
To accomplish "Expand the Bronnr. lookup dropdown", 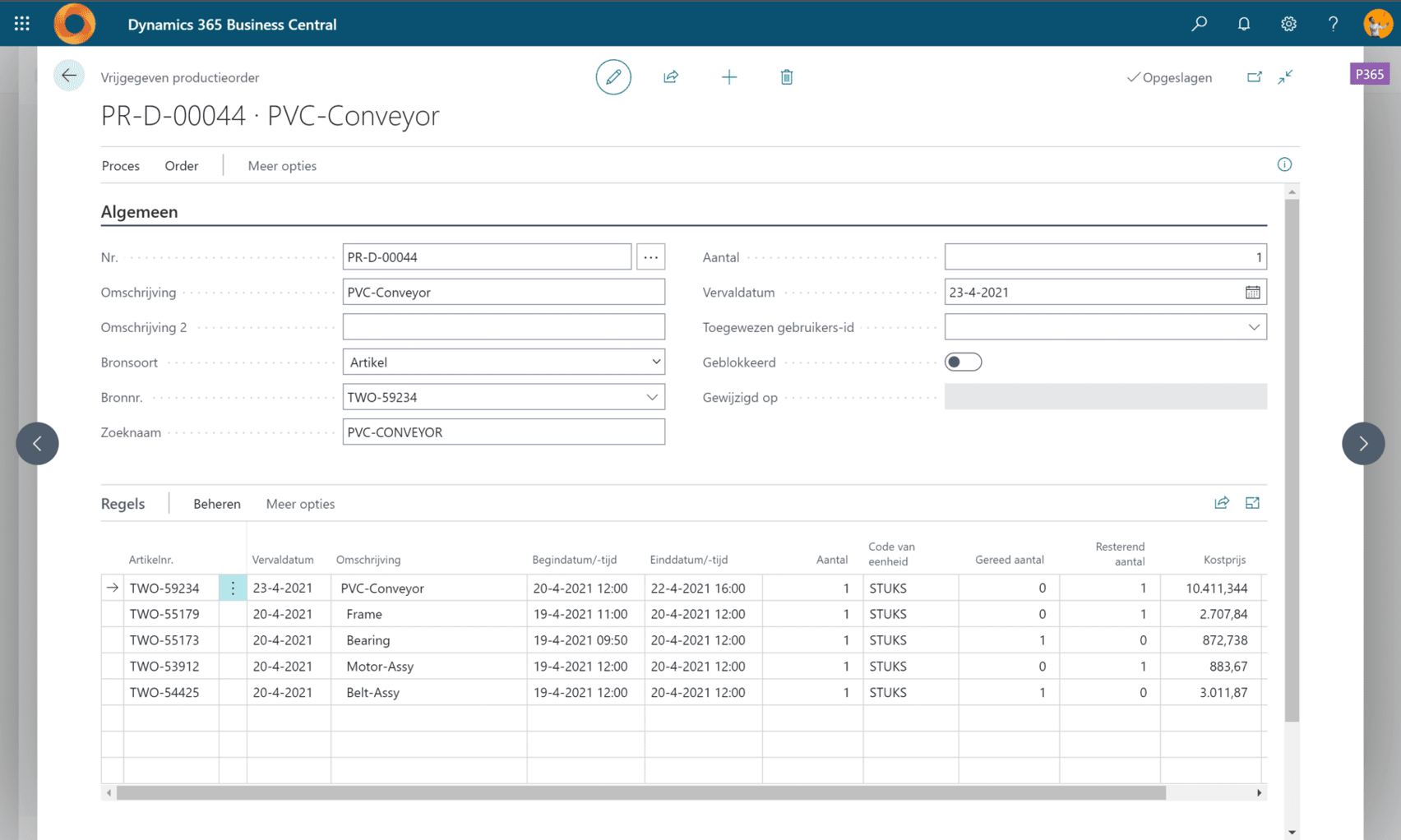I will tap(652, 398).
